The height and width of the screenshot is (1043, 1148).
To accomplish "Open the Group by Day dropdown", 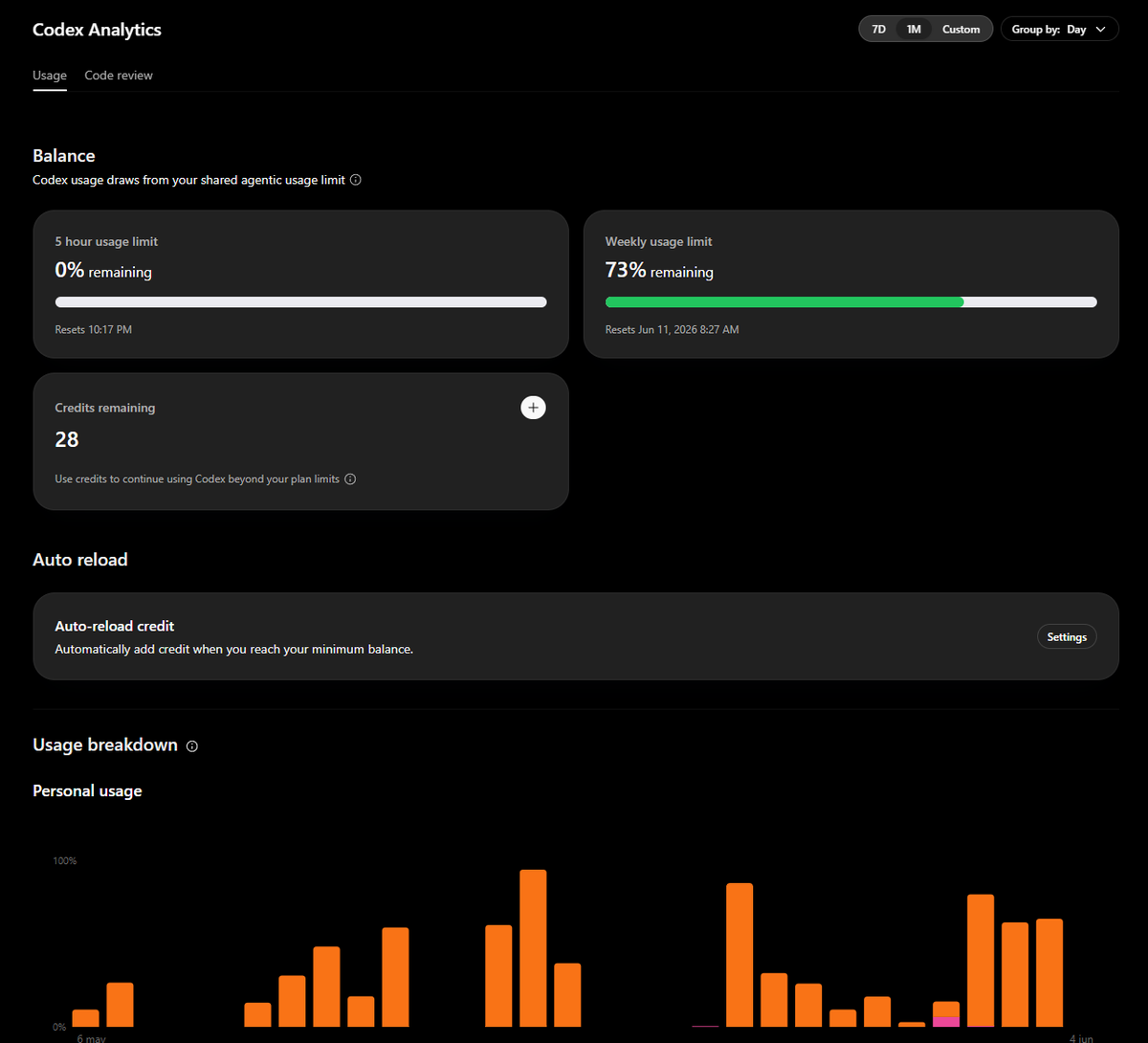I will pos(1059,30).
